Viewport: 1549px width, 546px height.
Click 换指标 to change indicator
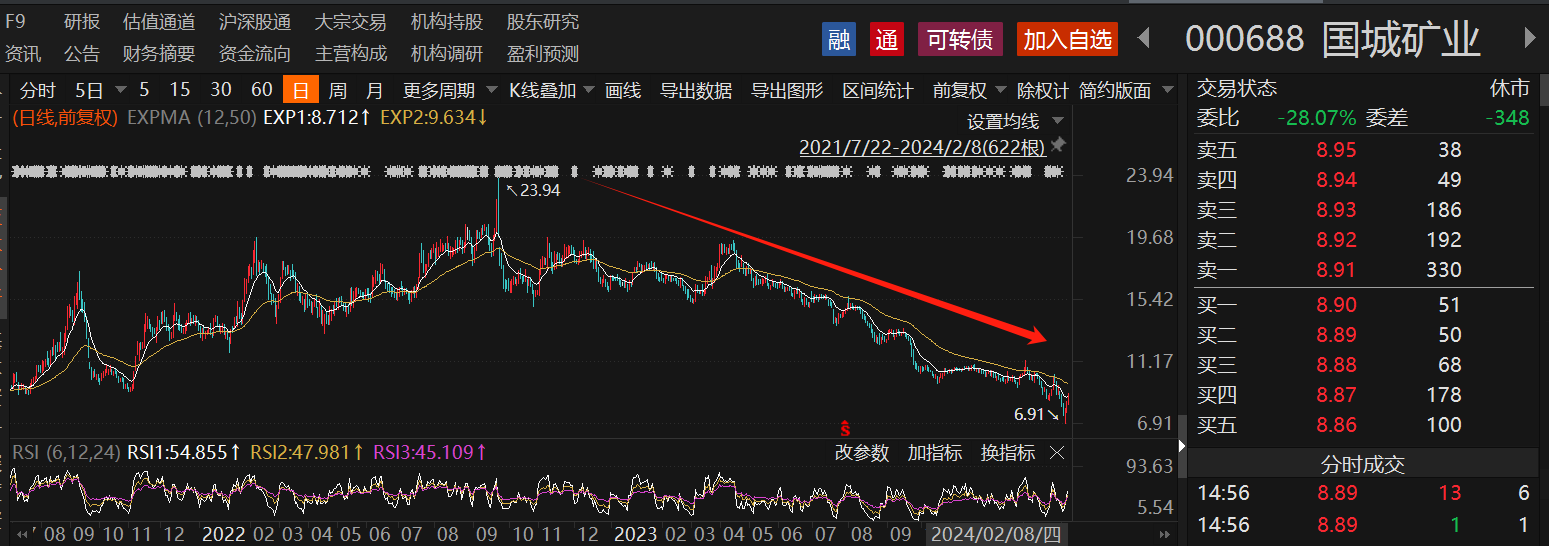1008,453
